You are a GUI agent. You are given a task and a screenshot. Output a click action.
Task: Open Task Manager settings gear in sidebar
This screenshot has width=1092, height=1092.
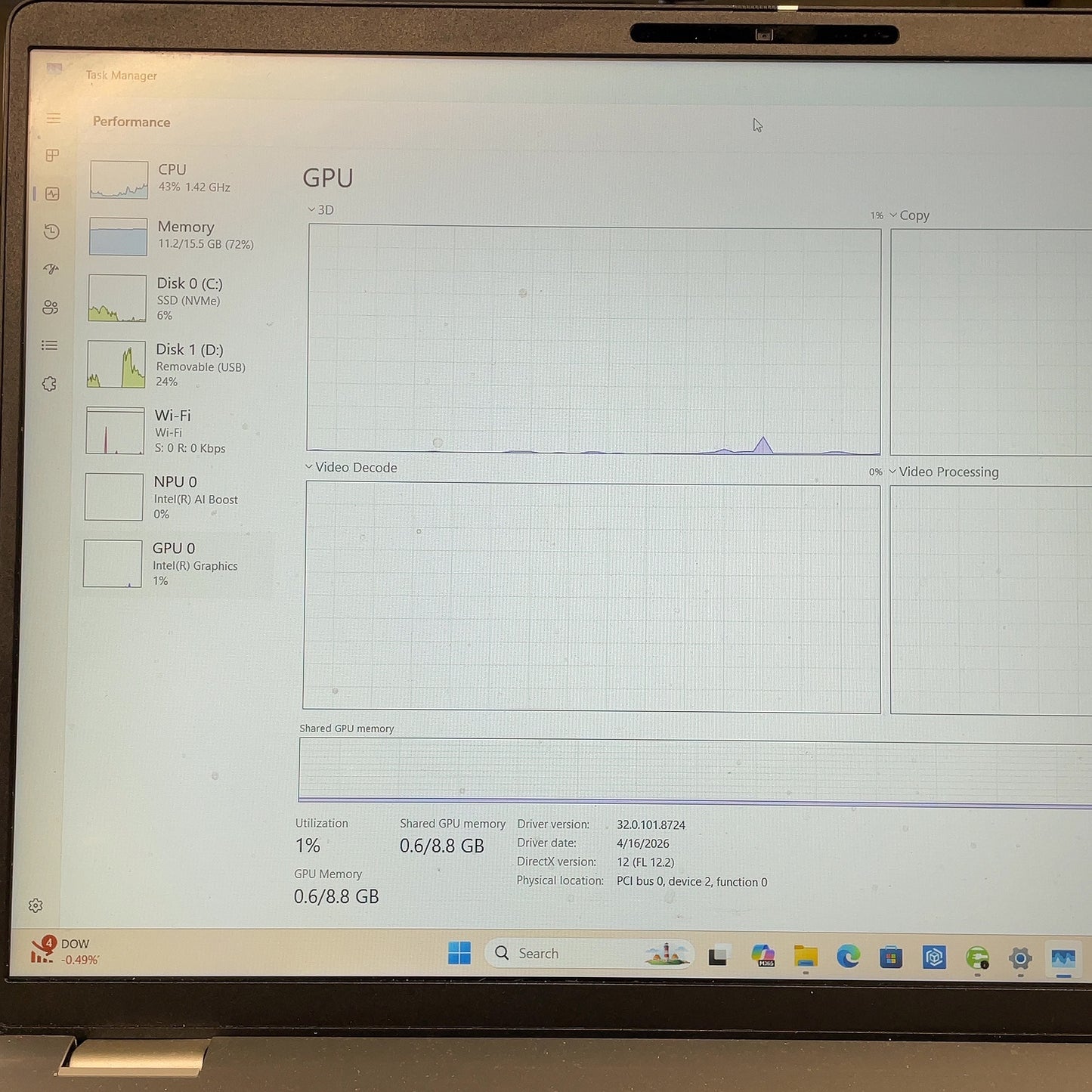36,905
